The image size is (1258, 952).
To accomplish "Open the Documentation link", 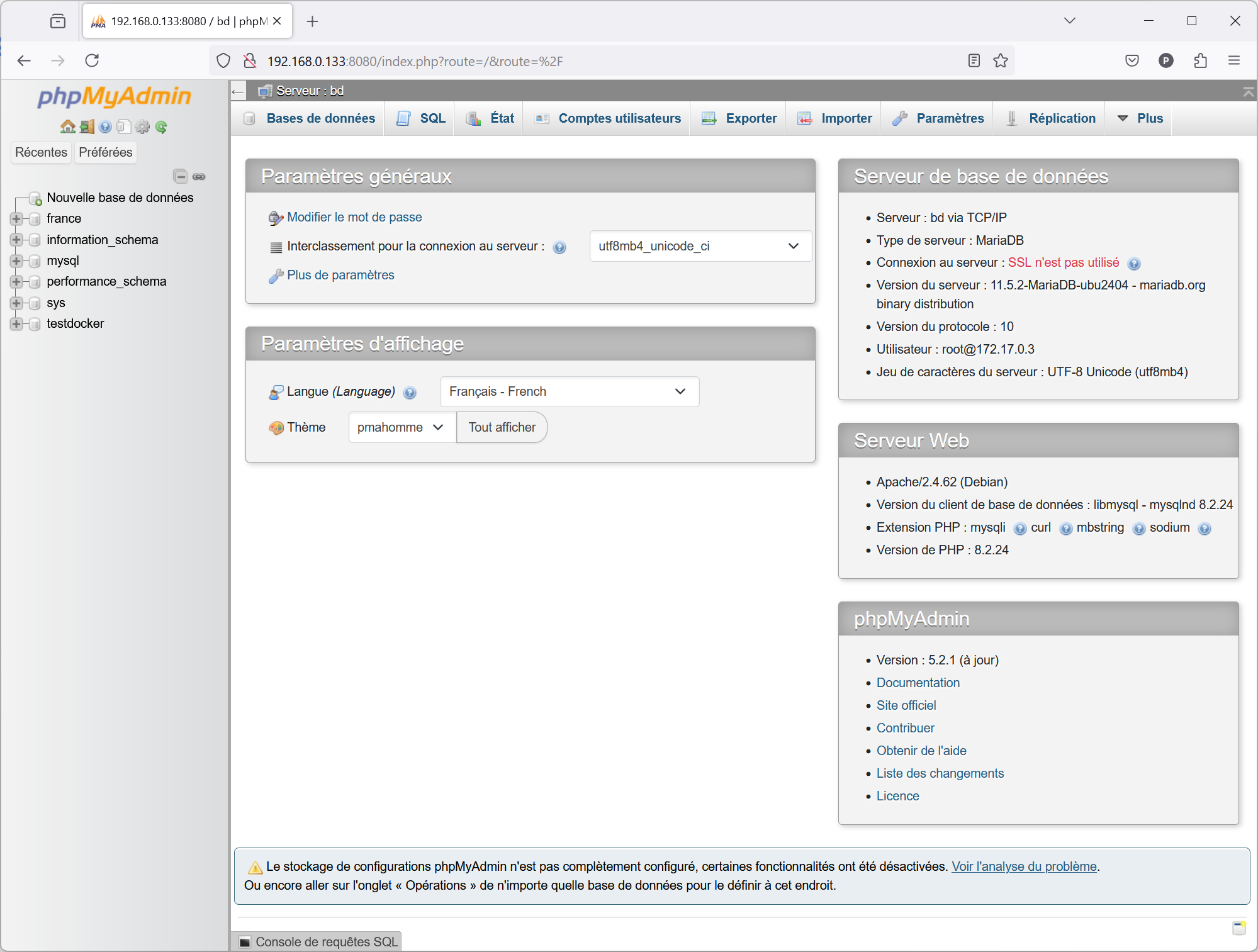I will tap(918, 683).
